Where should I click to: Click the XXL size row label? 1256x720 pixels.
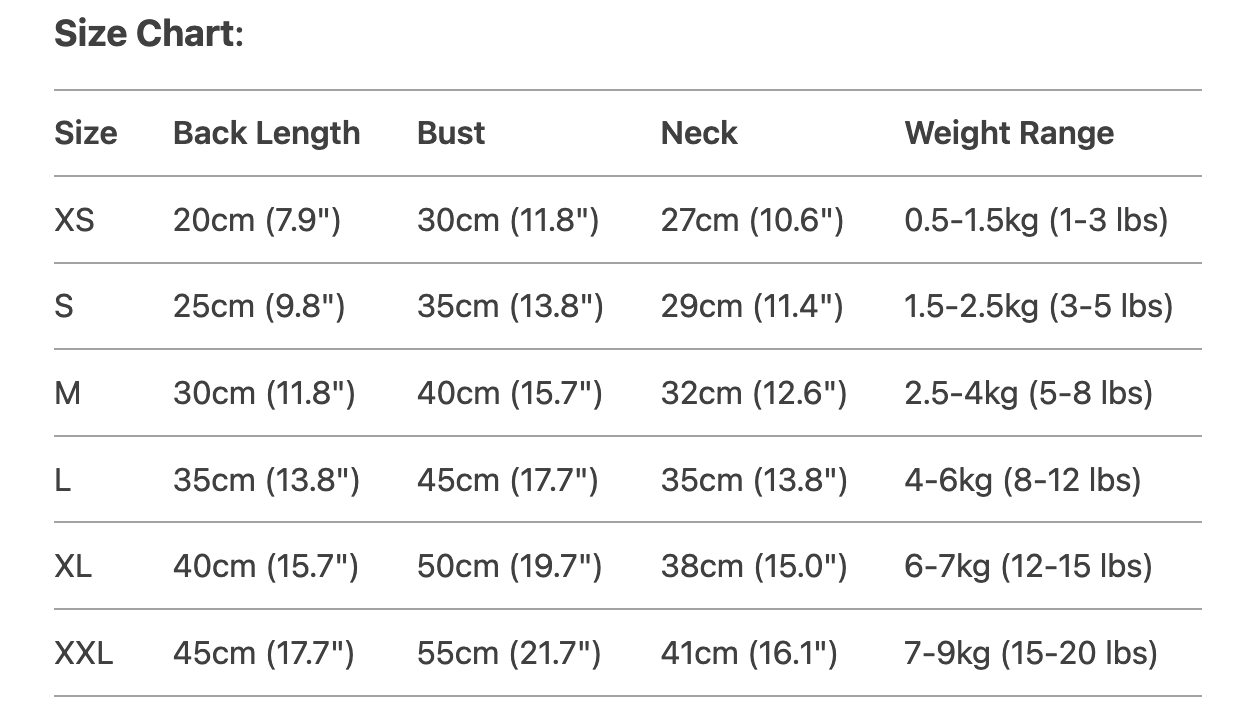click(x=84, y=654)
